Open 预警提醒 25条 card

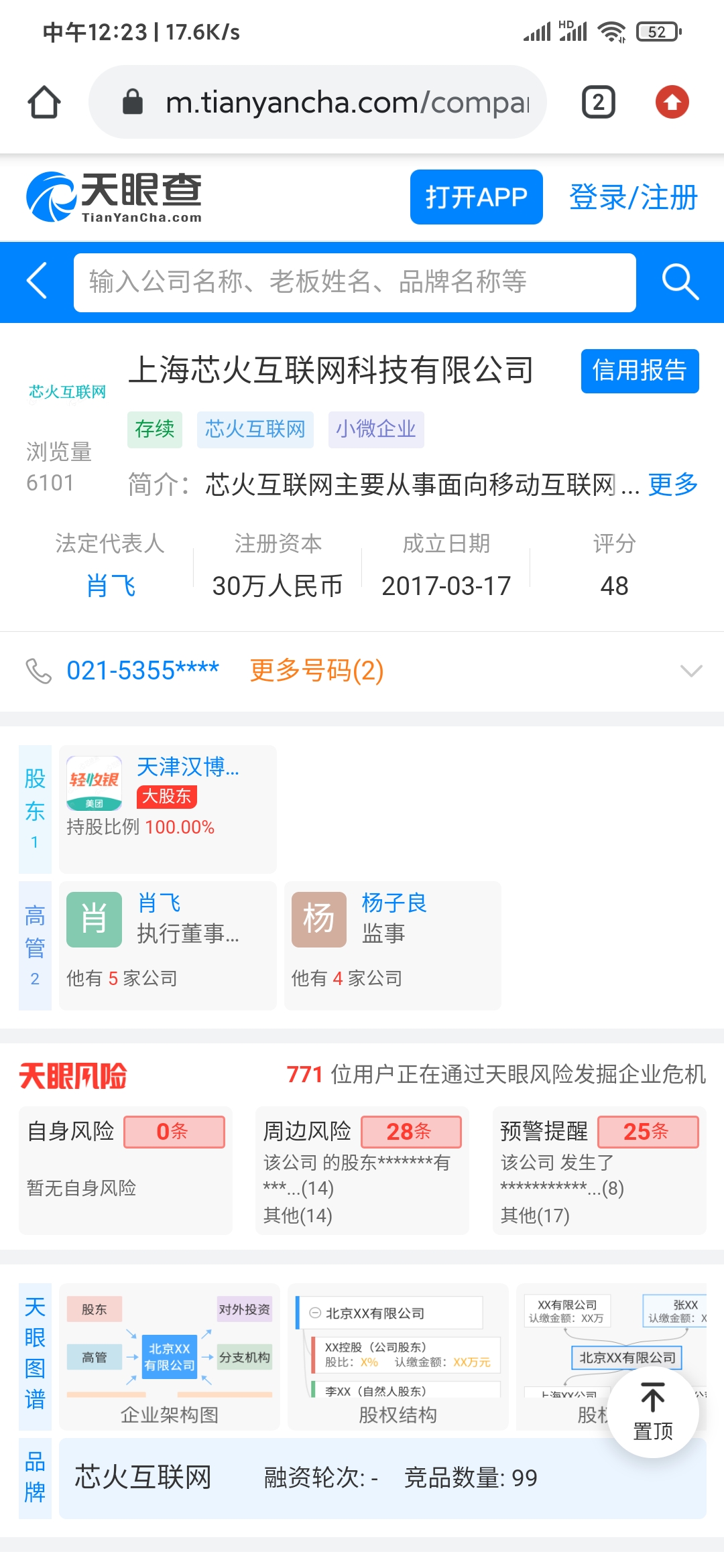pyautogui.click(x=599, y=1171)
